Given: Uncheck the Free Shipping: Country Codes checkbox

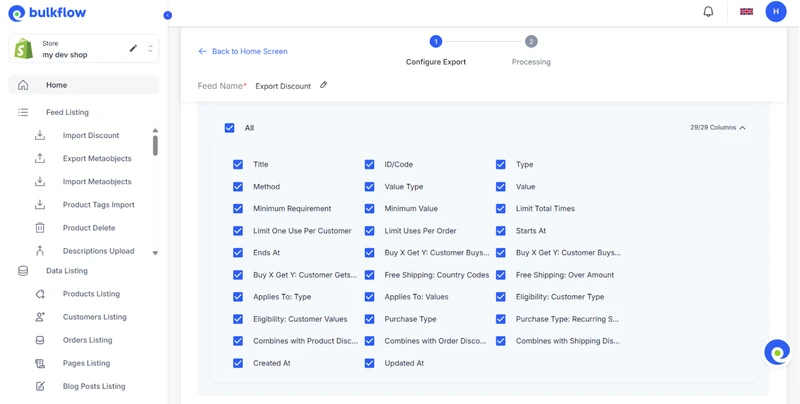Looking at the screenshot, I should pyautogui.click(x=369, y=275).
